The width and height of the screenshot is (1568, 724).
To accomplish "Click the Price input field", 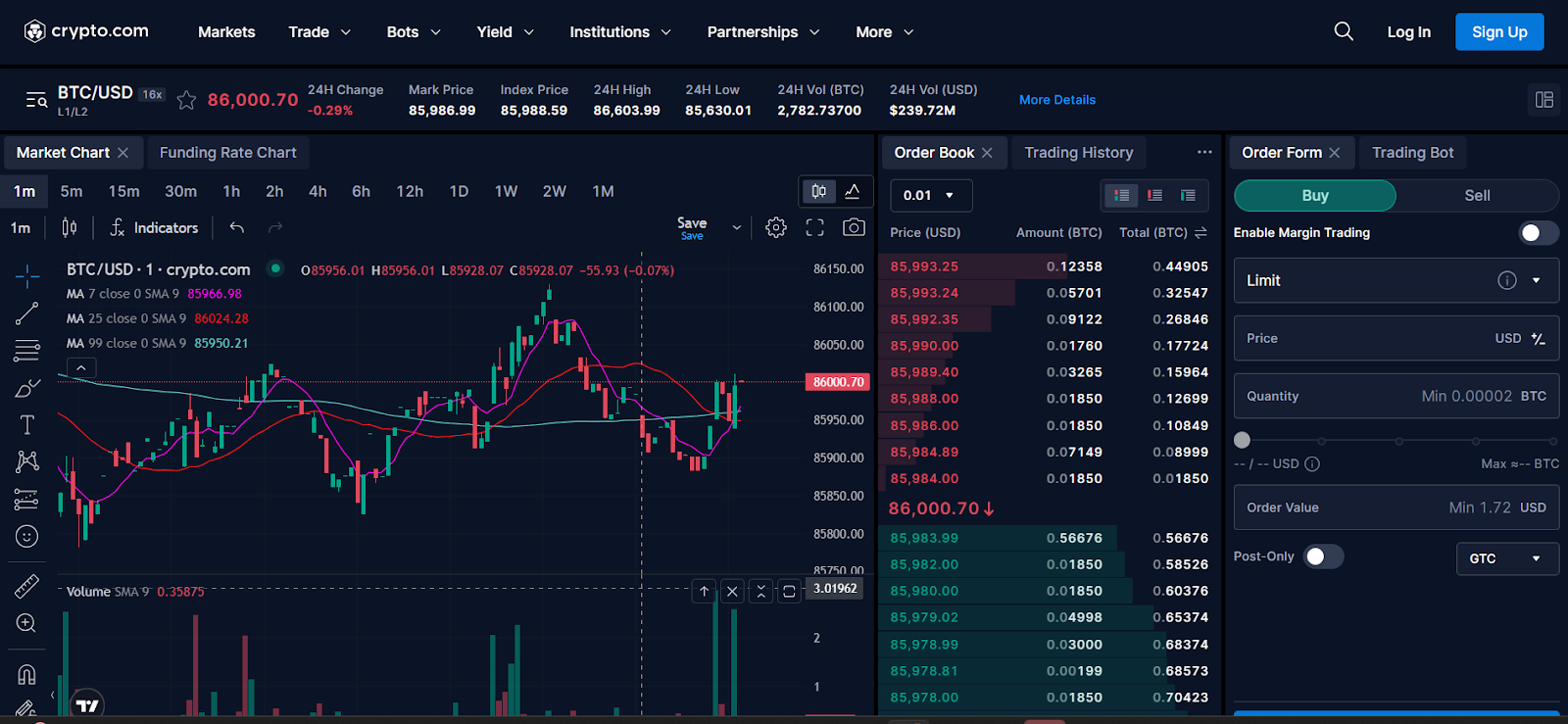I will [x=1396, y=338].
